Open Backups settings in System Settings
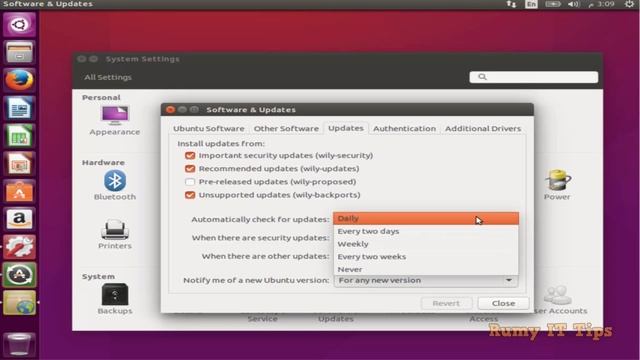This screenshot has width=640, height=360. [x=115, y=299]
